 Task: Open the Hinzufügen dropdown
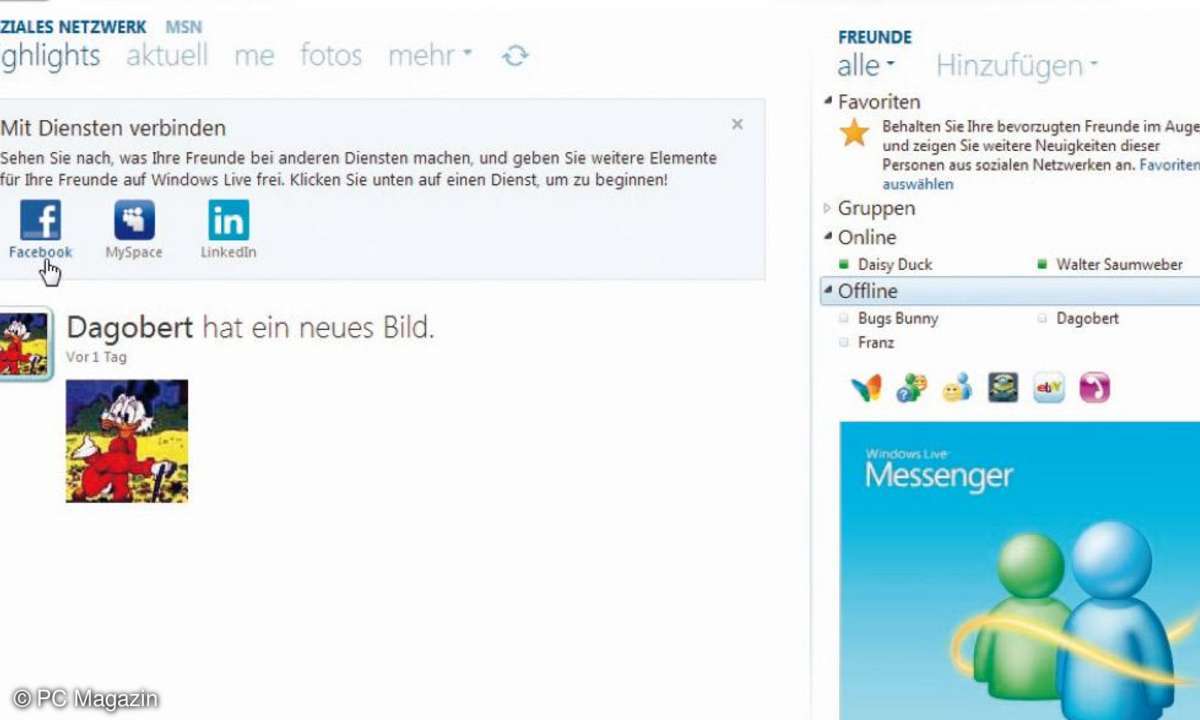click(1017, 66)
